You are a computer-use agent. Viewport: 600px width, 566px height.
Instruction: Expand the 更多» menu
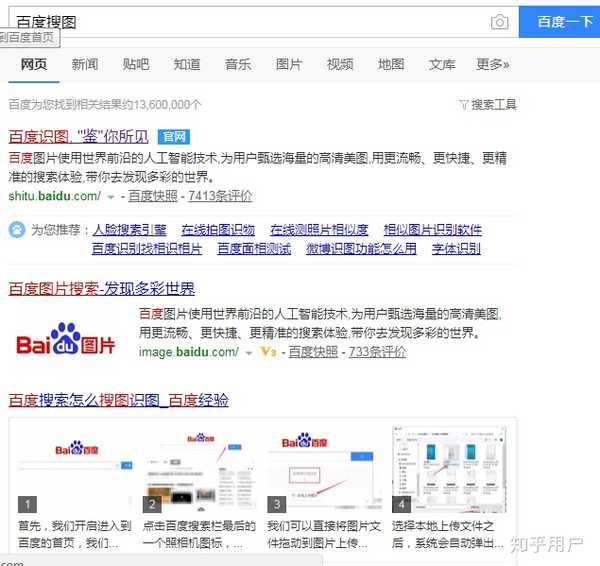(x=493, y=64)
